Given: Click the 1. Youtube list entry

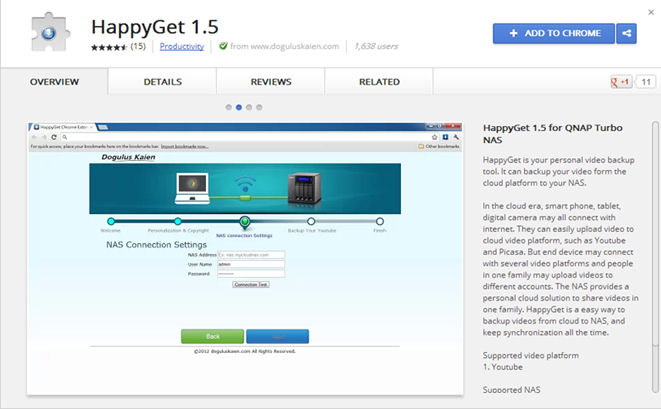Looking at the screenshot, I should coord(502,367).
